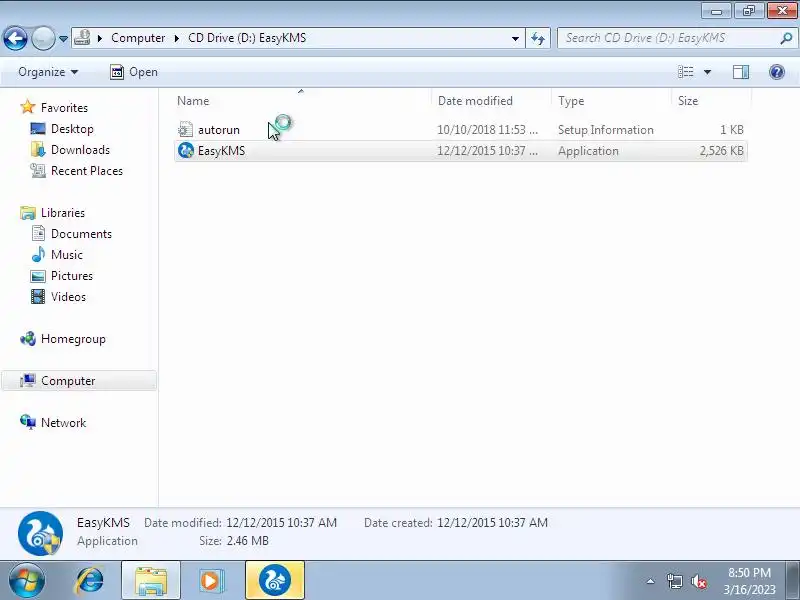Open the Music library
Viewport: 800px width, 600px height.
coord(66,255)
